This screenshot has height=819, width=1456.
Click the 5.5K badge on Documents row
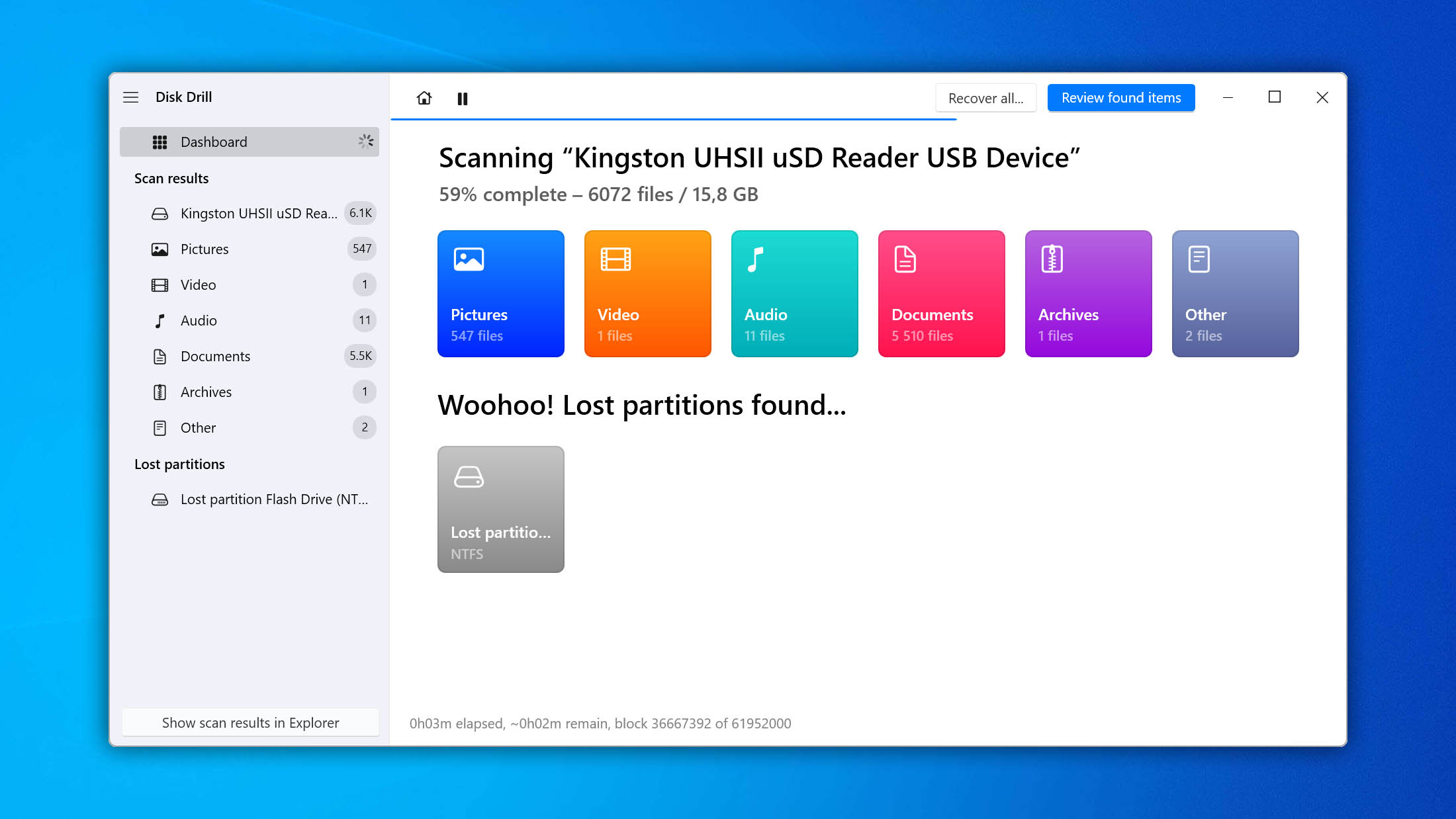[361, 356]
